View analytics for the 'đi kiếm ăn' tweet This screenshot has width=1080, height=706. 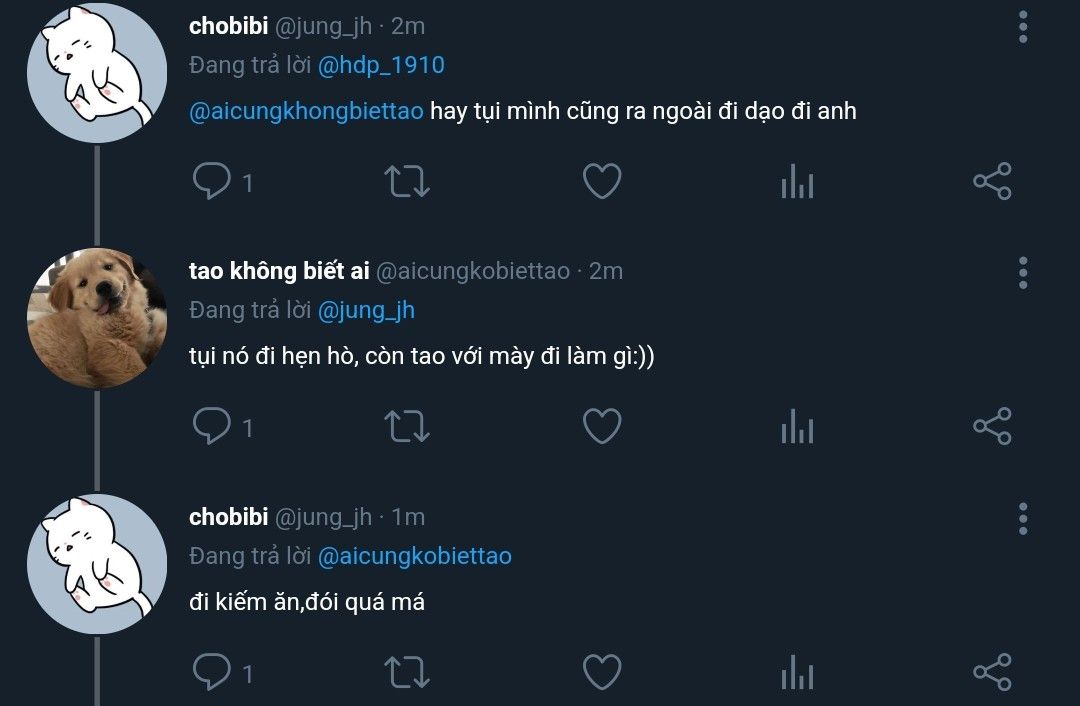797,673
